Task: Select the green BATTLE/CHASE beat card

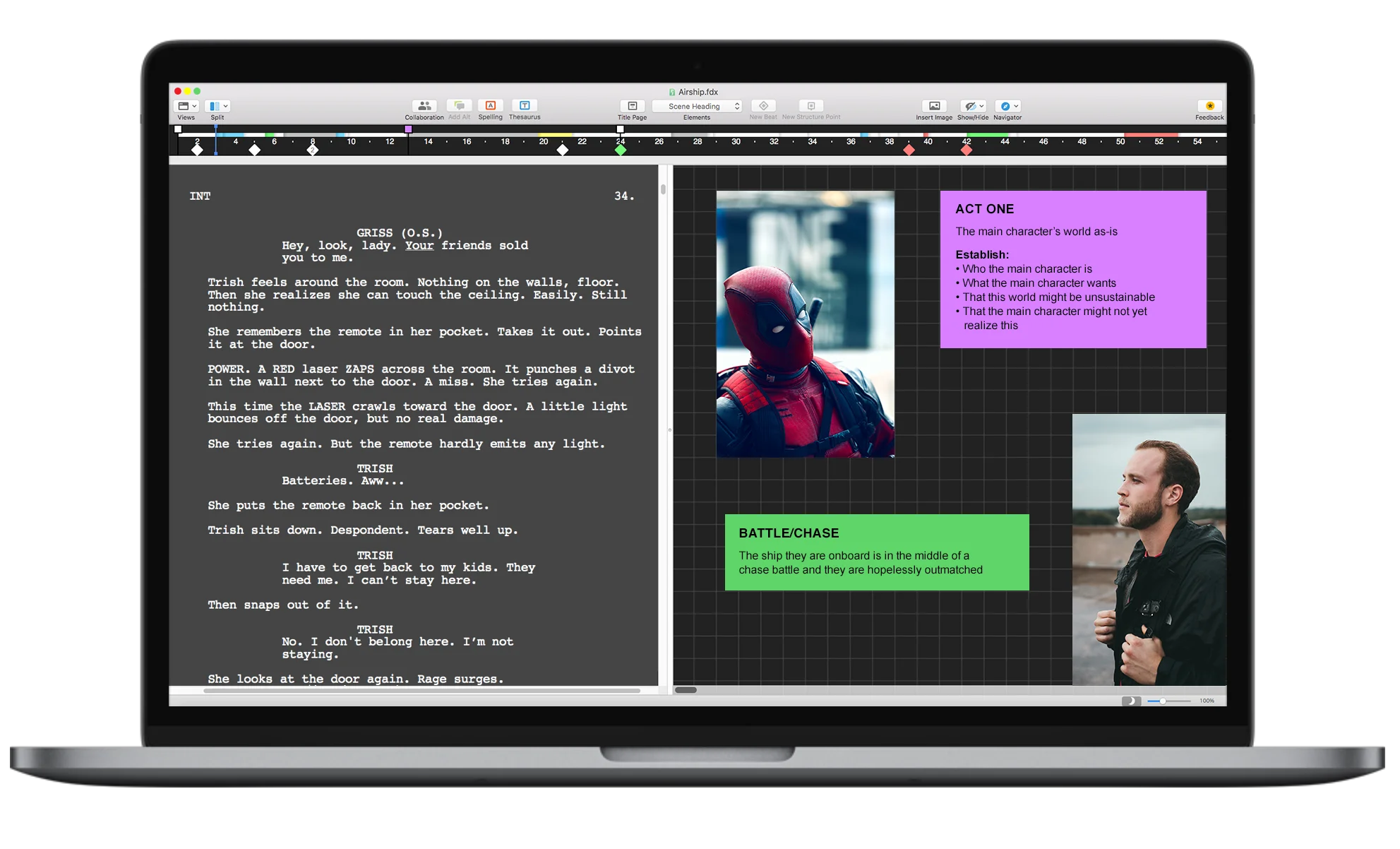Action: pos(876,552)
